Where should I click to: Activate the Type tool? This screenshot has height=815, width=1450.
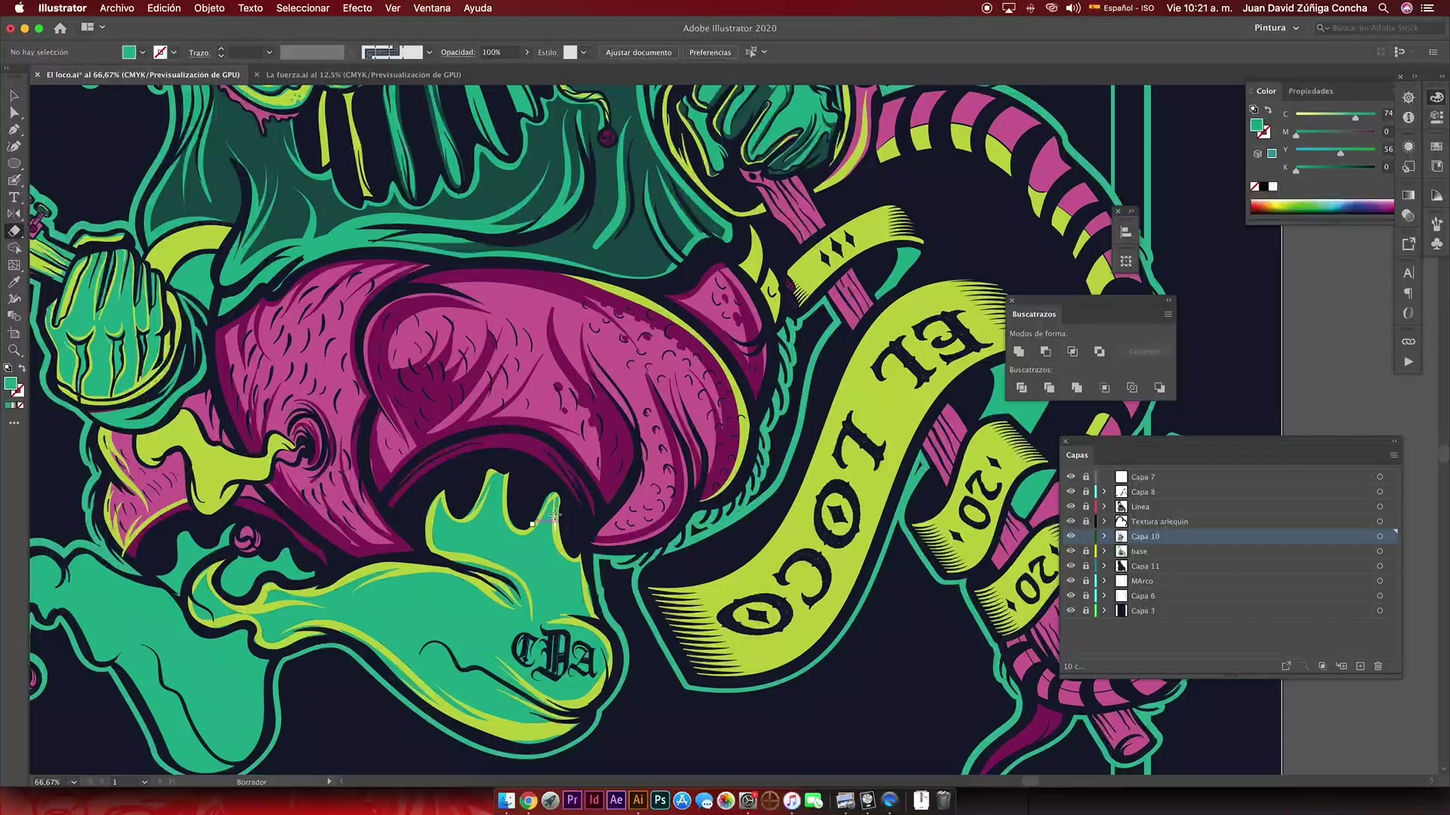[x=14, y=198]
